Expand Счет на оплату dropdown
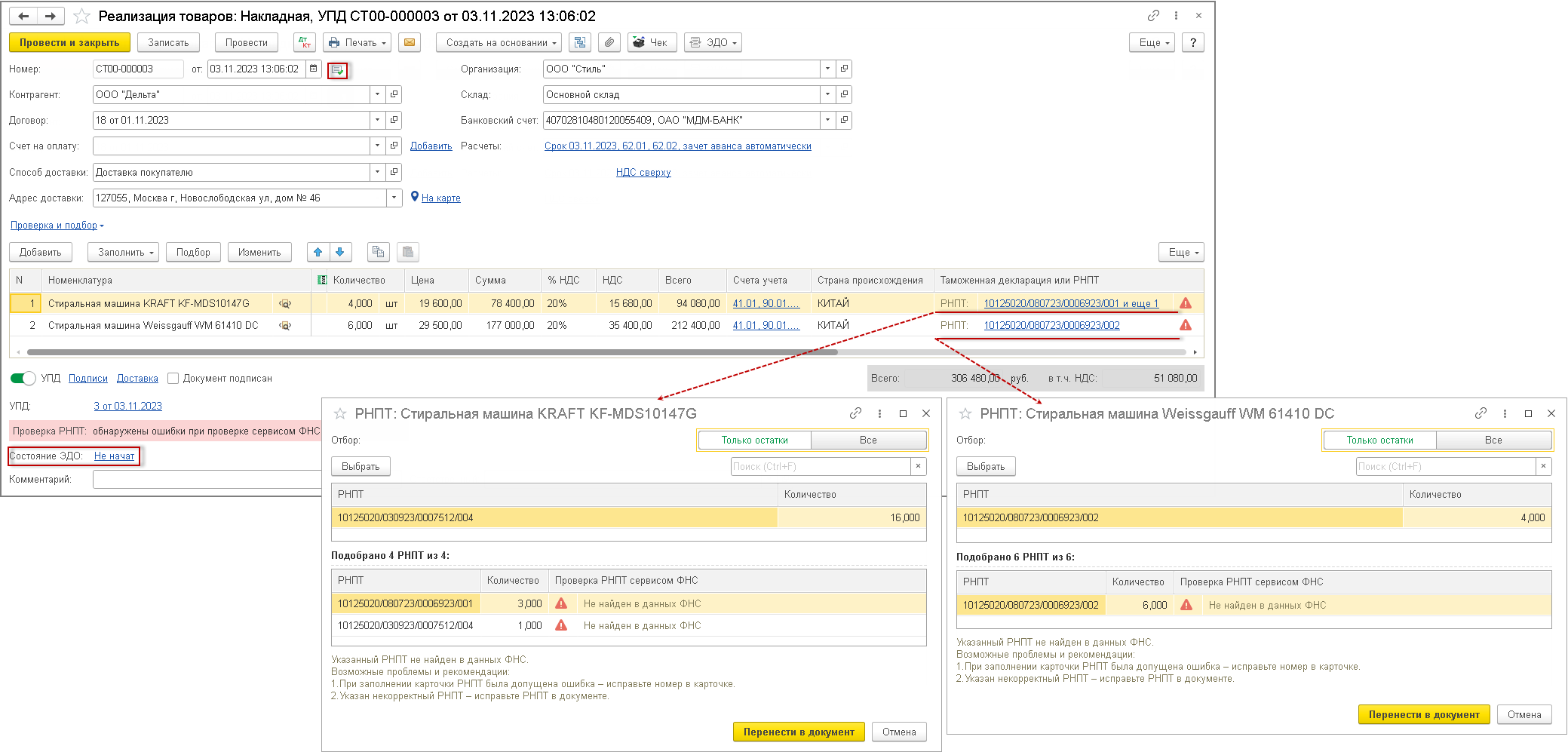This screenshot has width=1568, height=752. pyautogui.click(x=377, y=146)
